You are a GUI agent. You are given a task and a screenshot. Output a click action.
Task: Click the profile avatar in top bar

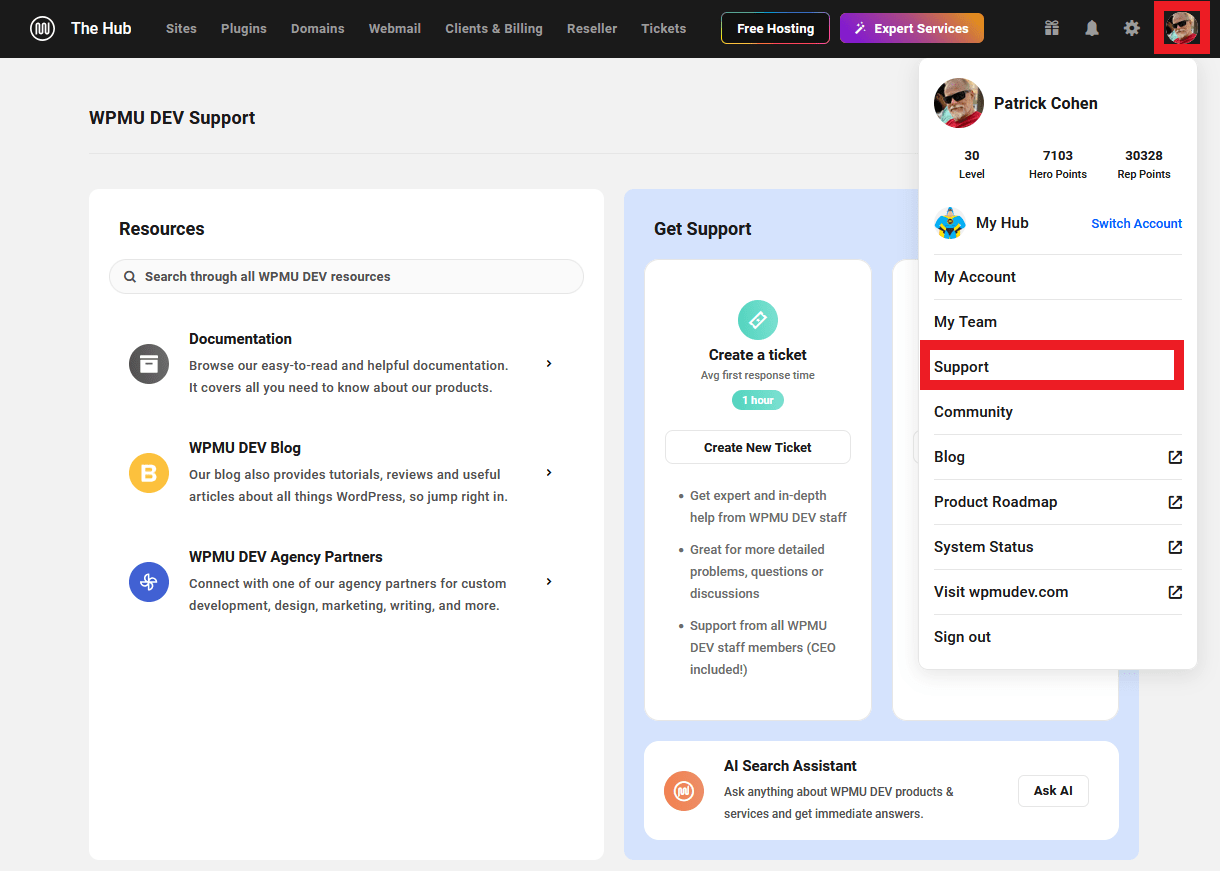[x=1181, y=28]
